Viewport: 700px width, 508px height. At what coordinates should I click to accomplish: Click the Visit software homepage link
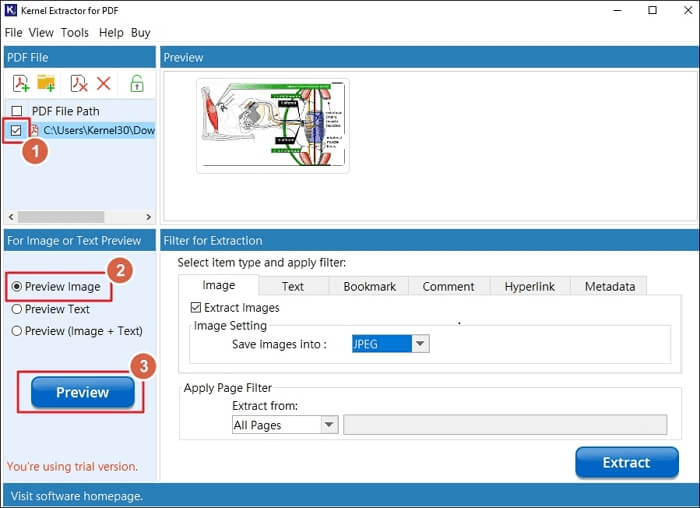(x=76, y=496)
